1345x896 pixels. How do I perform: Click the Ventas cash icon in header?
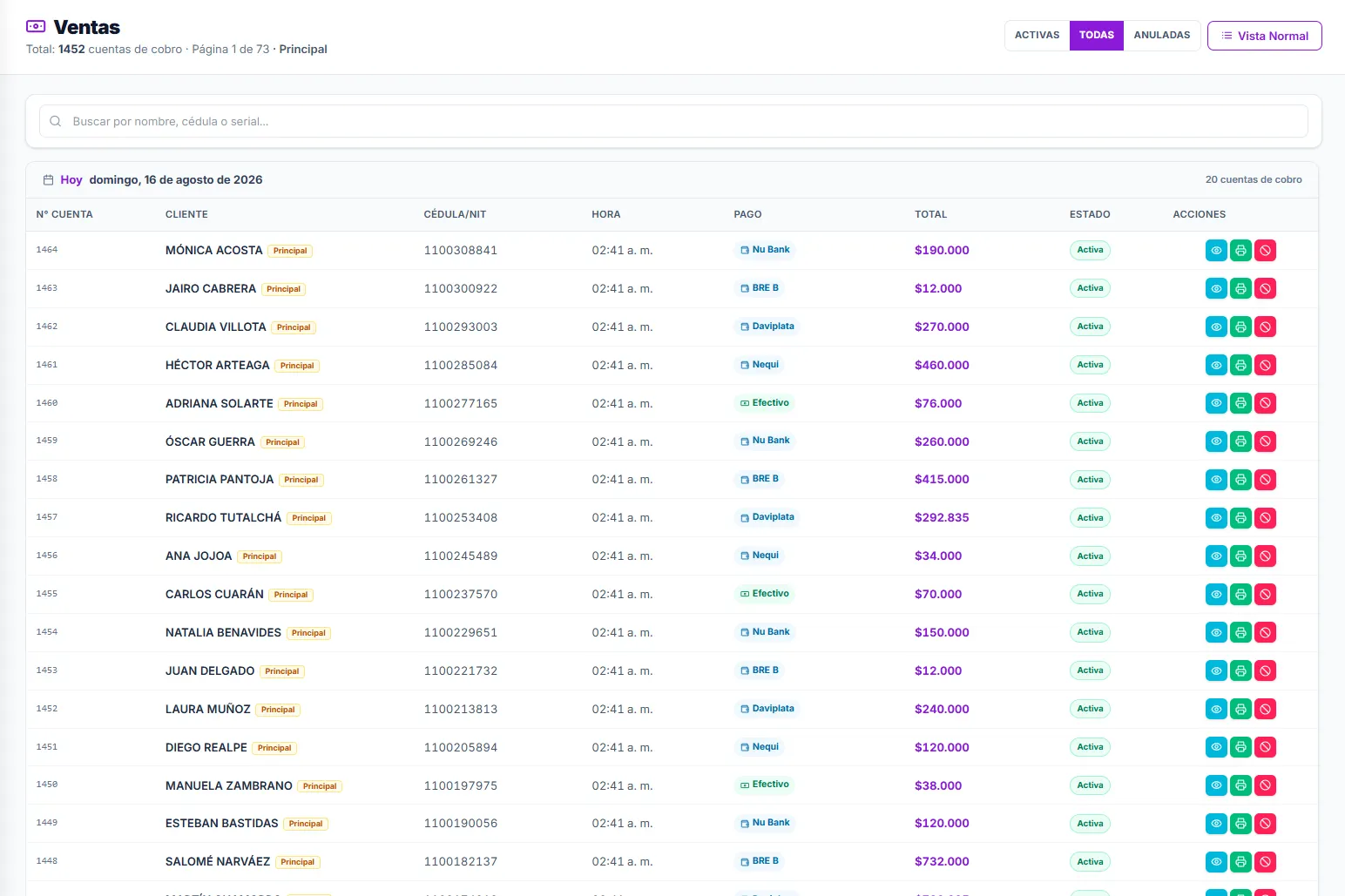(36, 27)
